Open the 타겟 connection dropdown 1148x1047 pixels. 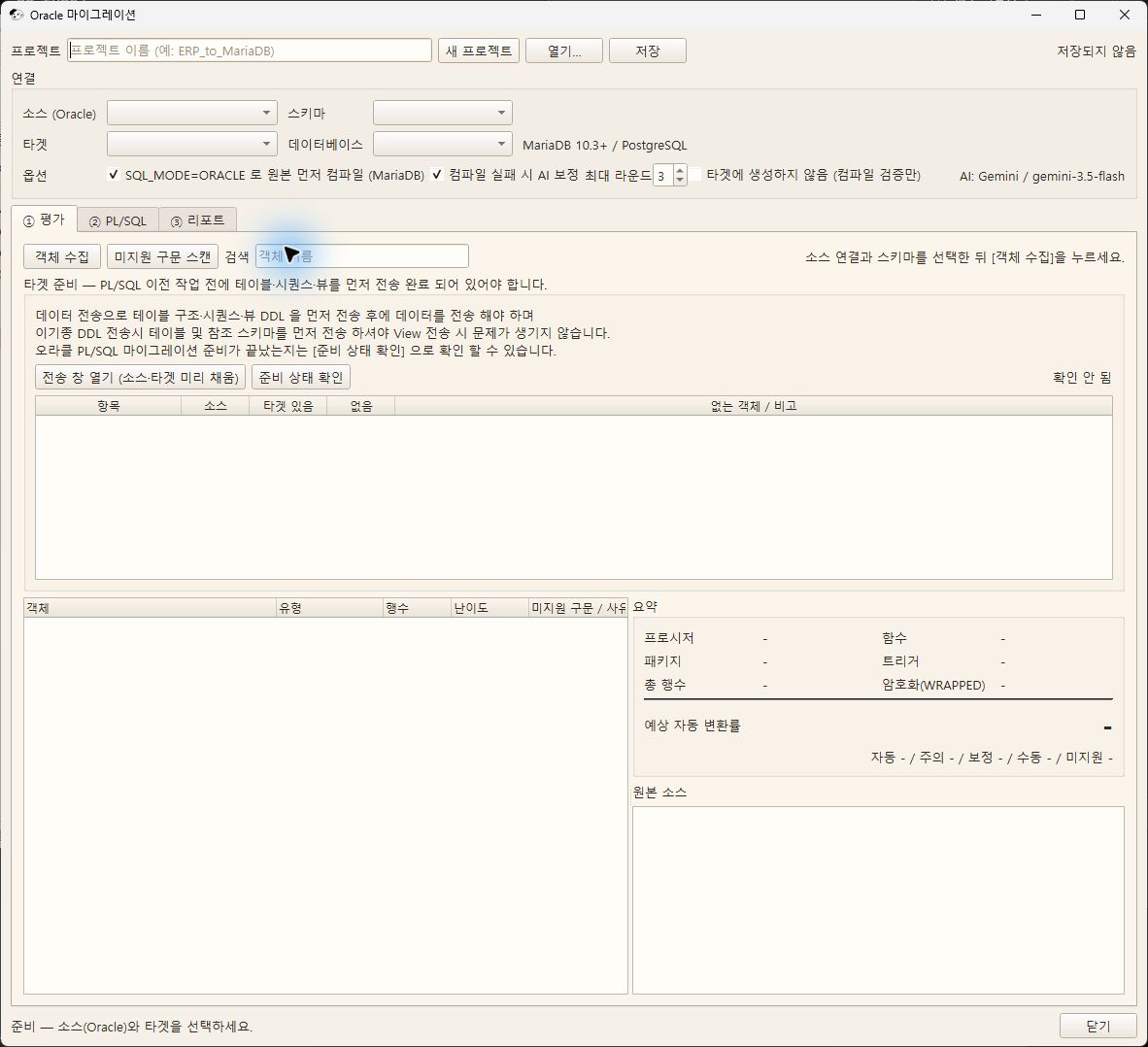click(x=192, y=144)
